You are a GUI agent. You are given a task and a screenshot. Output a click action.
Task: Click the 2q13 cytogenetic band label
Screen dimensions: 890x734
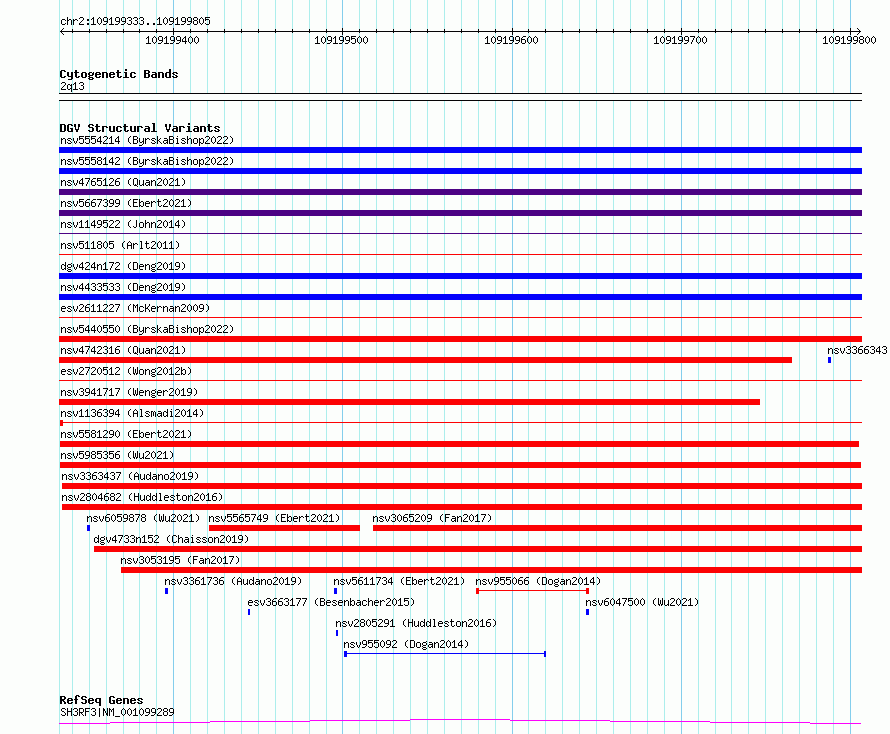[72, 86]
